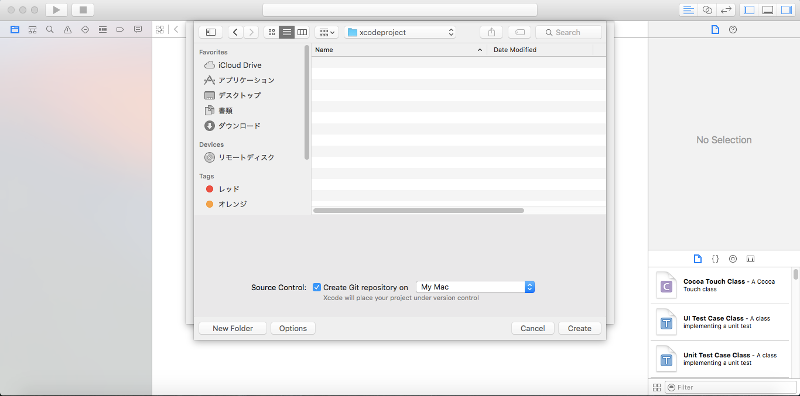
Task: Click the sidebar vertical scrollbar
Action: coord(307,102)
